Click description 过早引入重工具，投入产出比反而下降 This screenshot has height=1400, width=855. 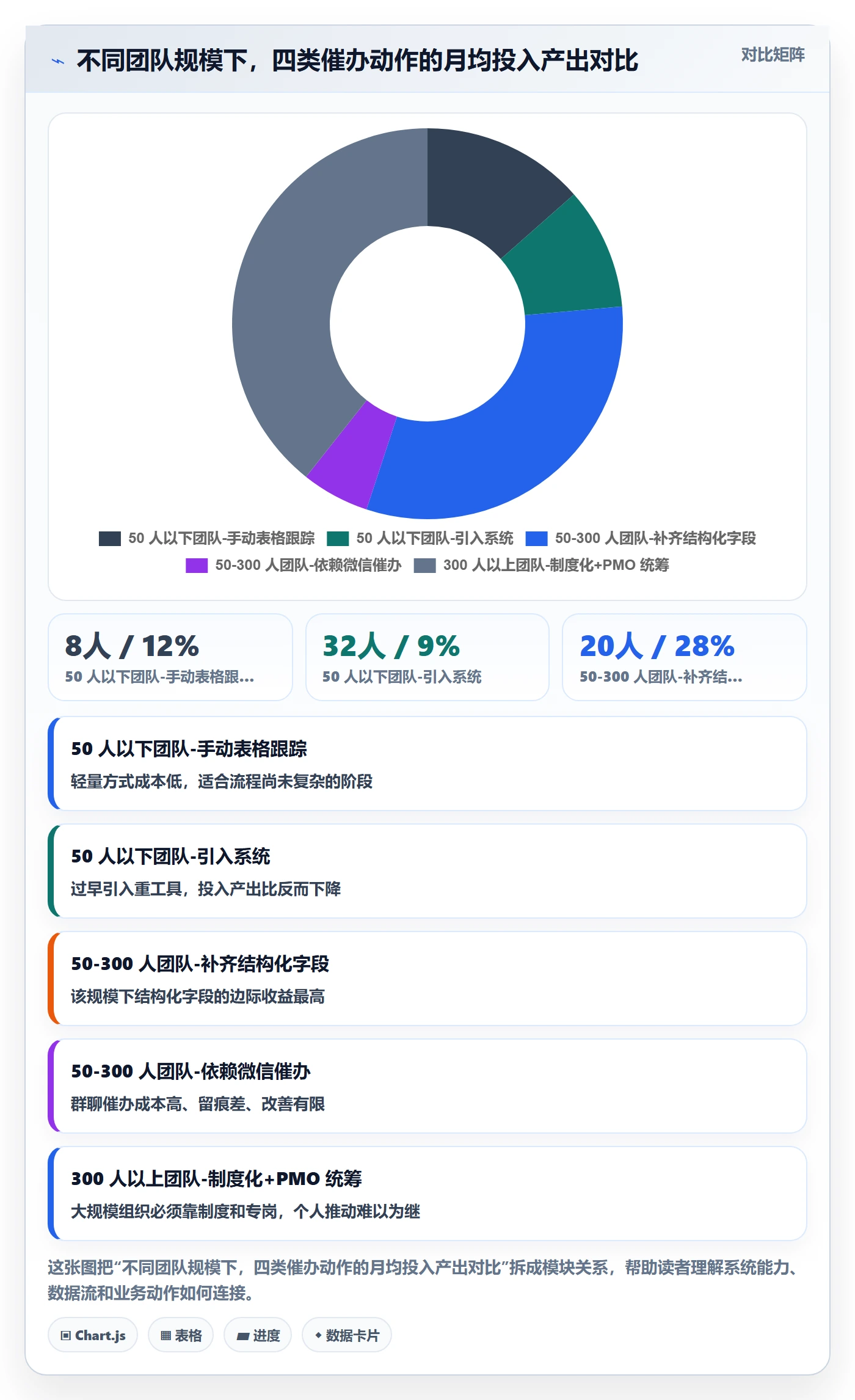pyautogui.click(x=206, y=889)
